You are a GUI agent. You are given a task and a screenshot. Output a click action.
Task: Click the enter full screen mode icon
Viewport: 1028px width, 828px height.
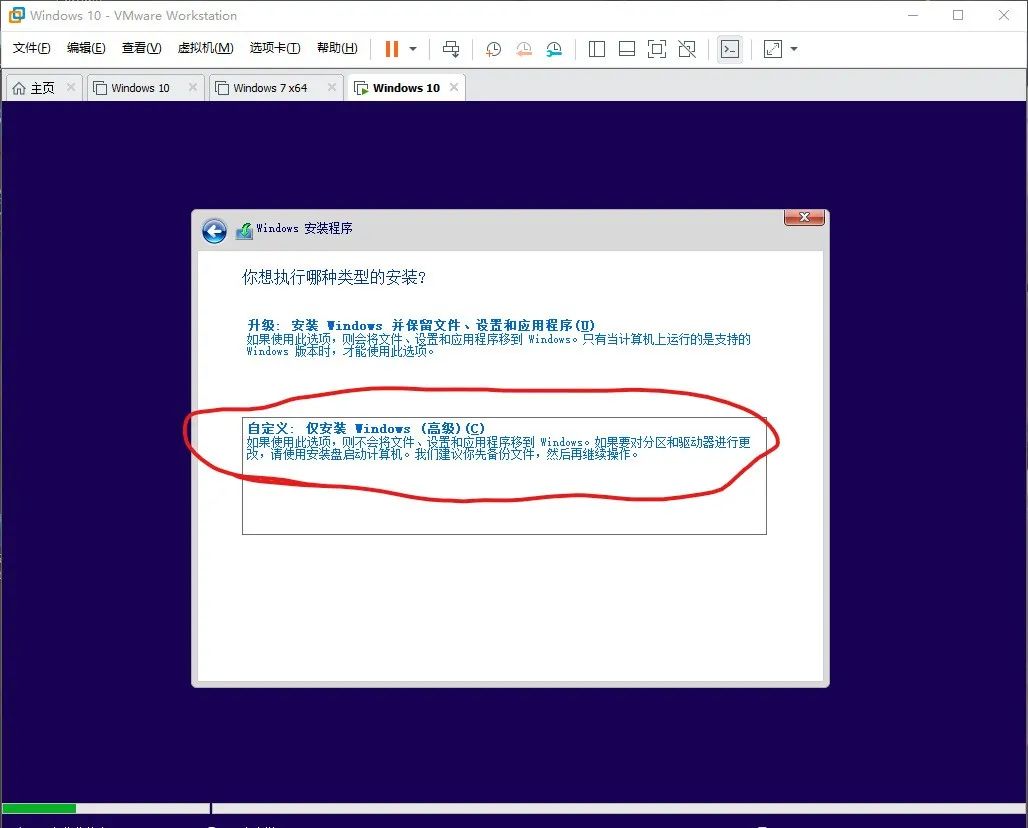(656, 48)
